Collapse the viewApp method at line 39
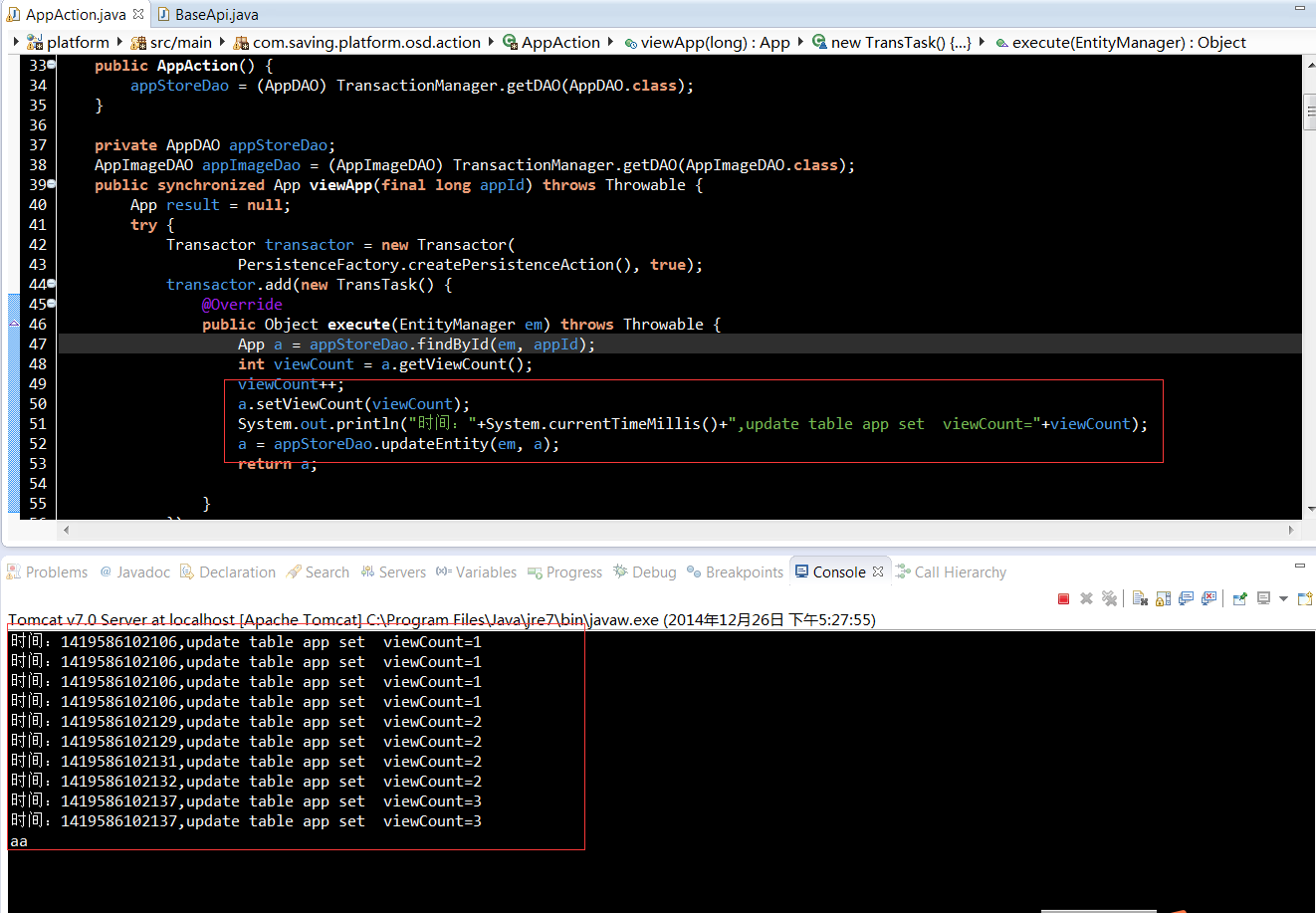 pos(51,184)
